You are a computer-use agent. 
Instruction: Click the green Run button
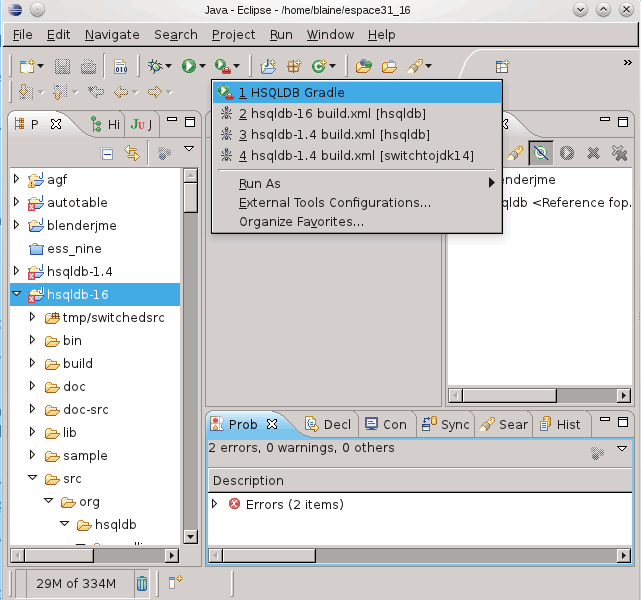[x=189, y=66]
